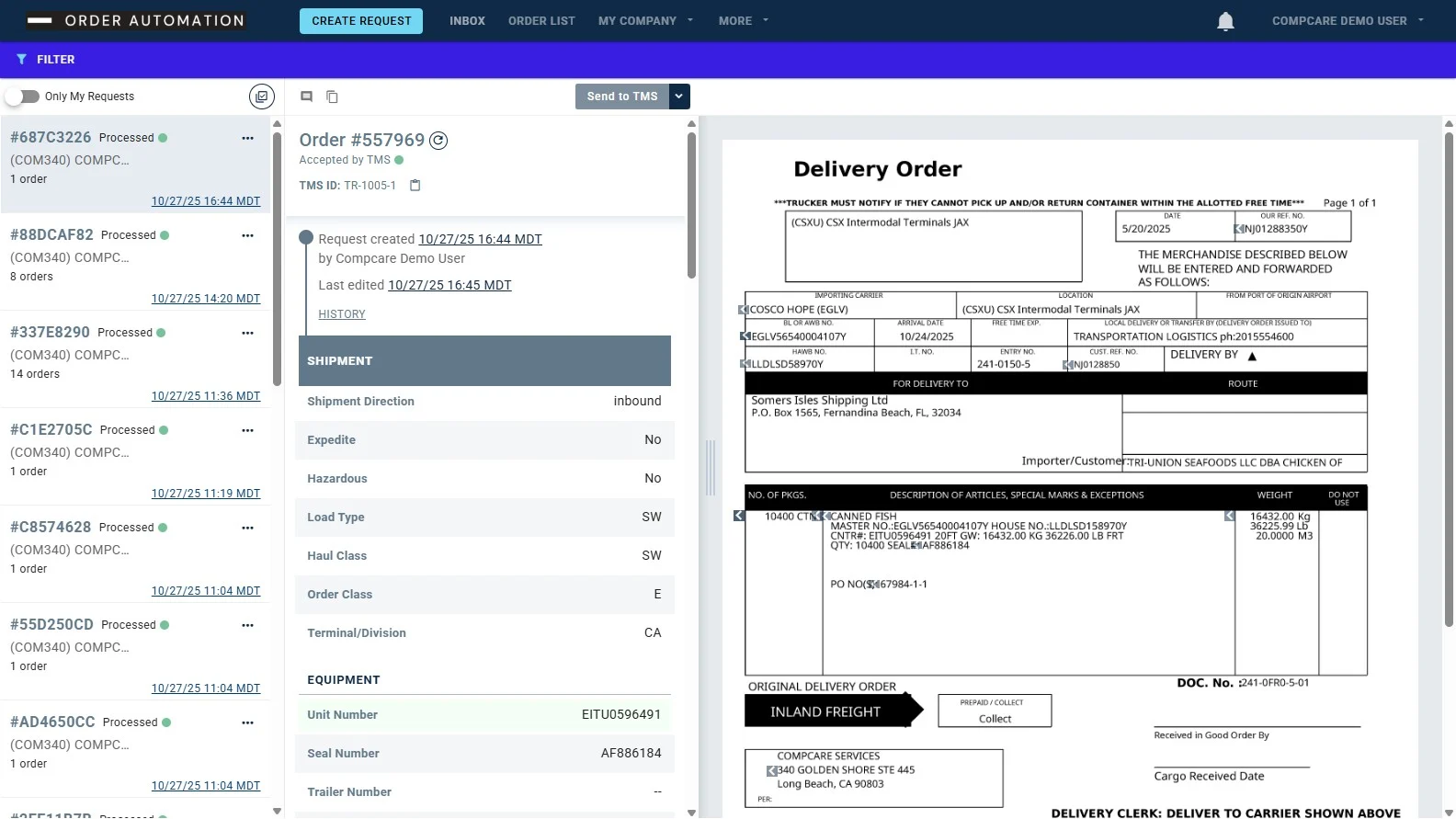Open more options for request #88DCAF82

coord(247,235)
